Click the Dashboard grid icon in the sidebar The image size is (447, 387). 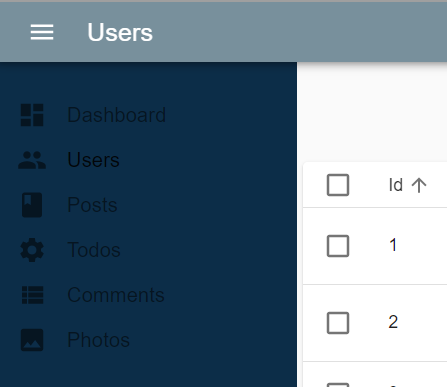(x=32, y=115)
